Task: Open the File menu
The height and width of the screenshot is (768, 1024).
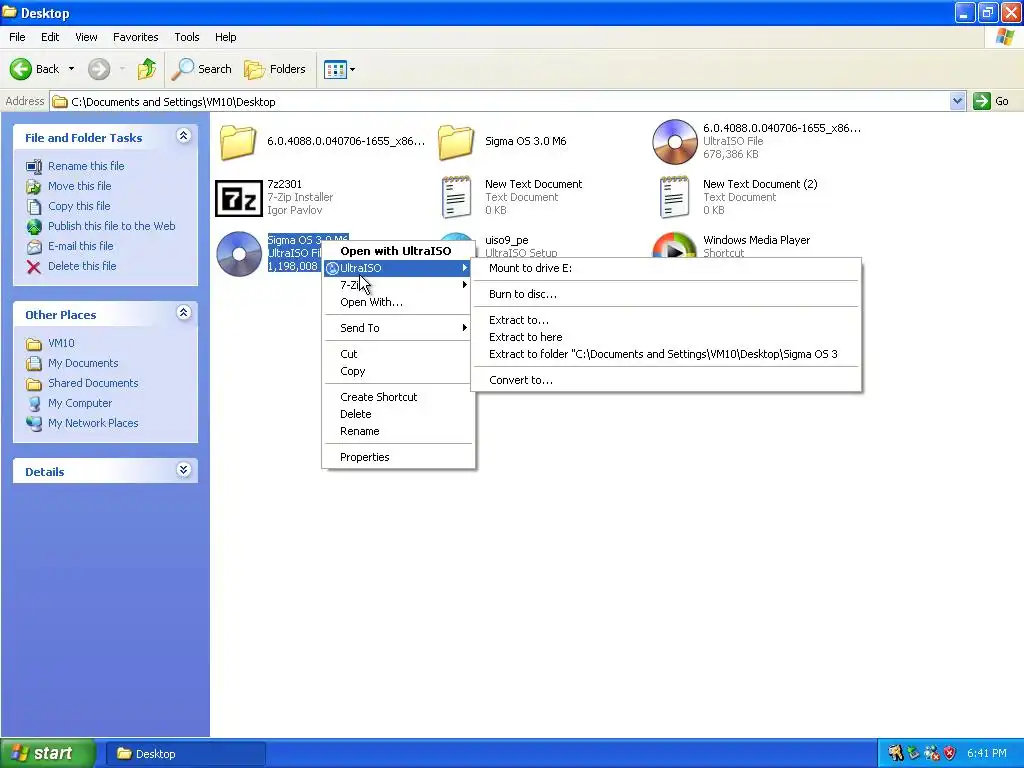Action: 17,37
